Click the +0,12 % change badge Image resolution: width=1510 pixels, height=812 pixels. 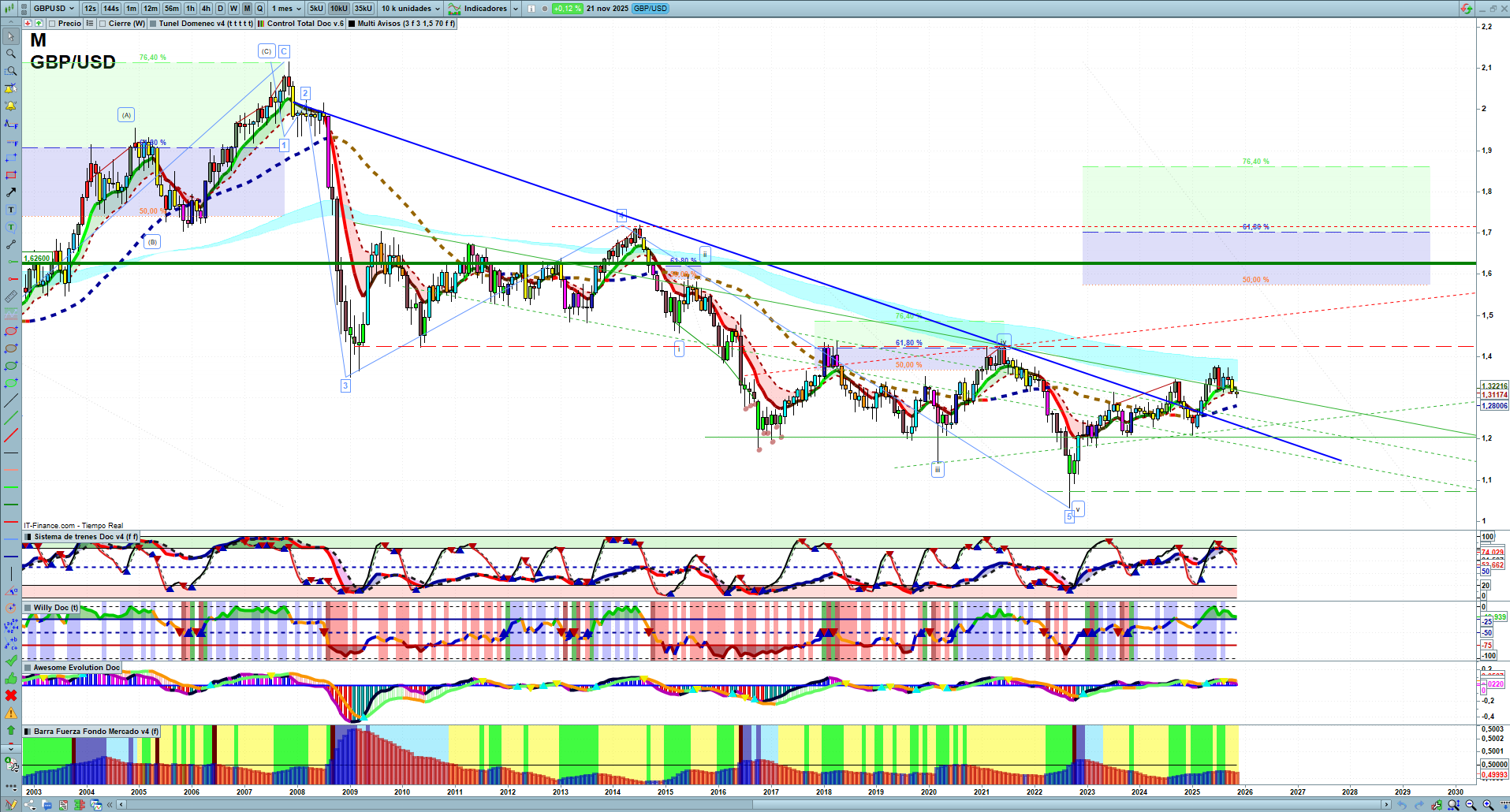point(568,9)
